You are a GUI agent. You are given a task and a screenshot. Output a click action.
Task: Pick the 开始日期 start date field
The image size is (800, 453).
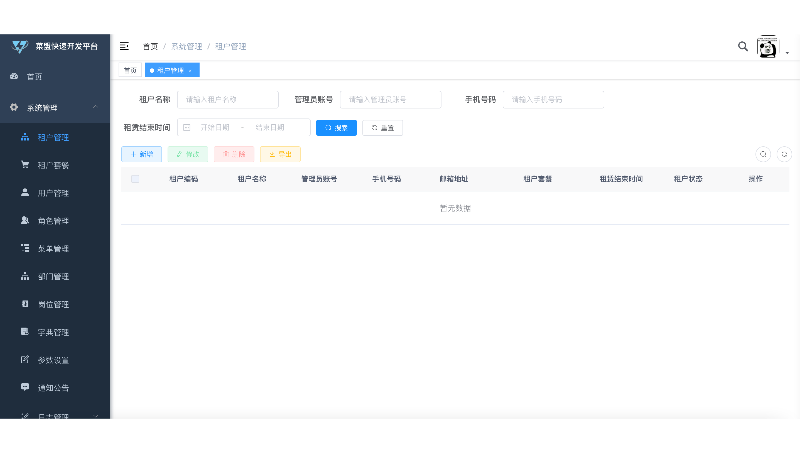click(x=215, y=128)
